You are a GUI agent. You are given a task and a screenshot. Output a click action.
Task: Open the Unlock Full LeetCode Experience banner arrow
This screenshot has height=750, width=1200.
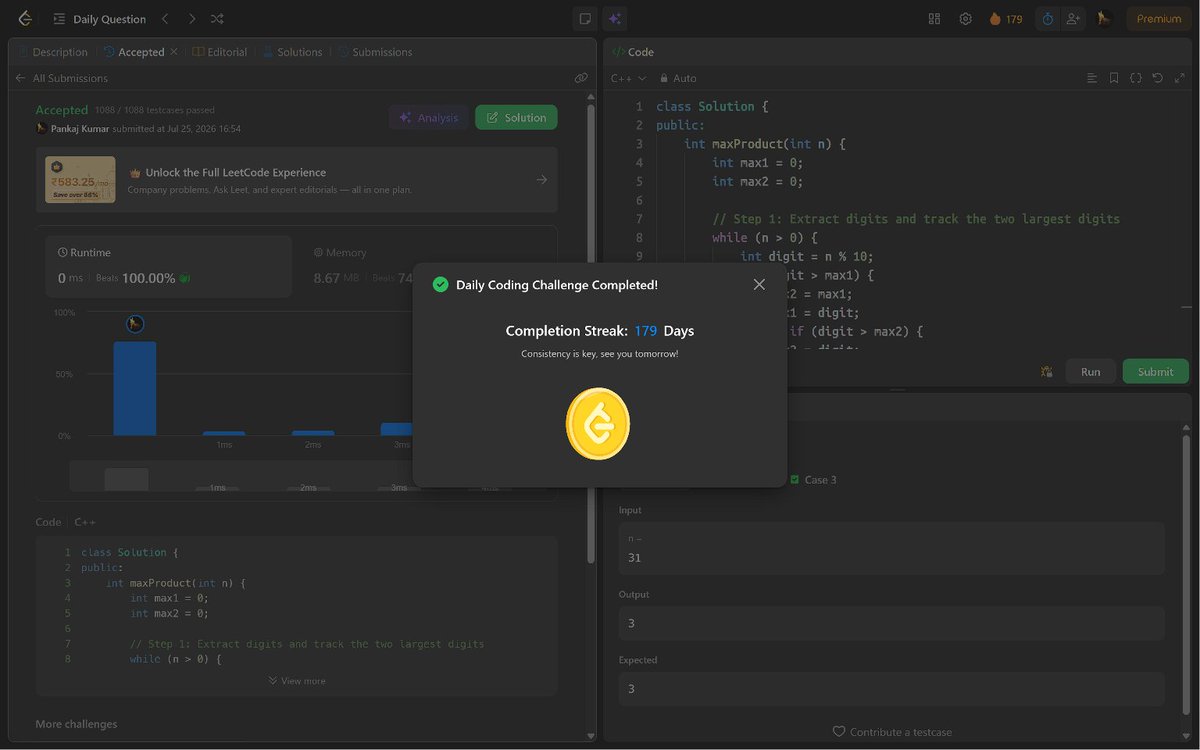(x=541, y=180)
